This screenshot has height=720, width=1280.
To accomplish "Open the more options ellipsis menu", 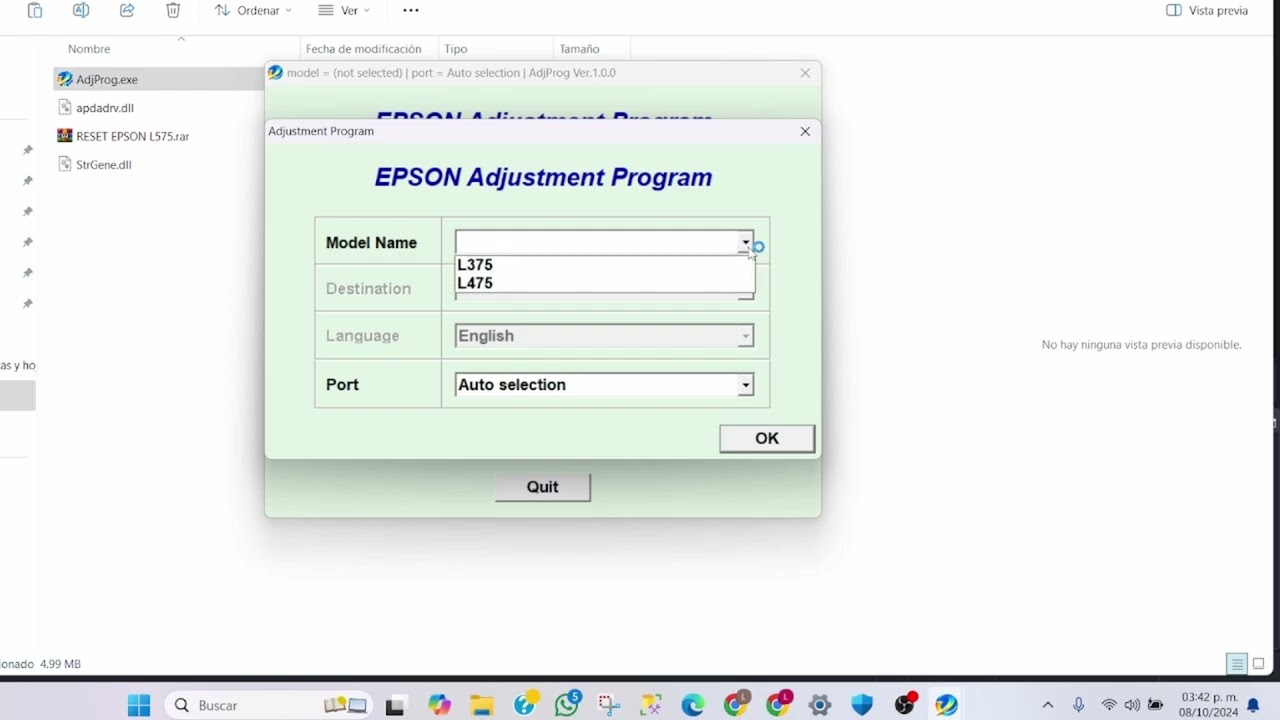I will (x=411, y=11).
